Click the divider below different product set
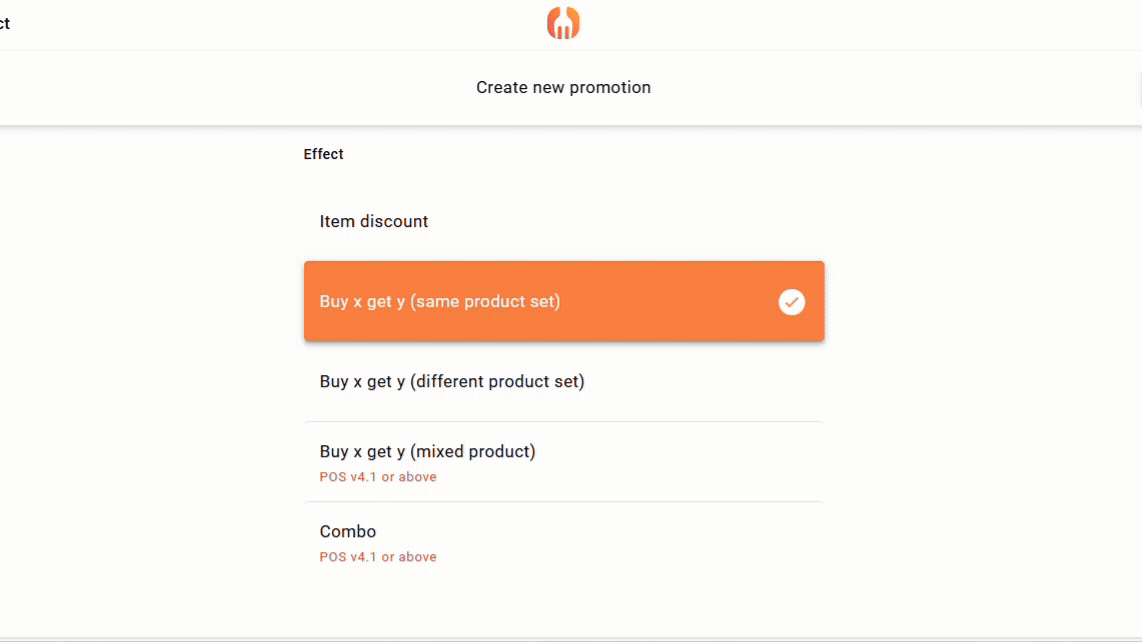 tap(563, 422)
